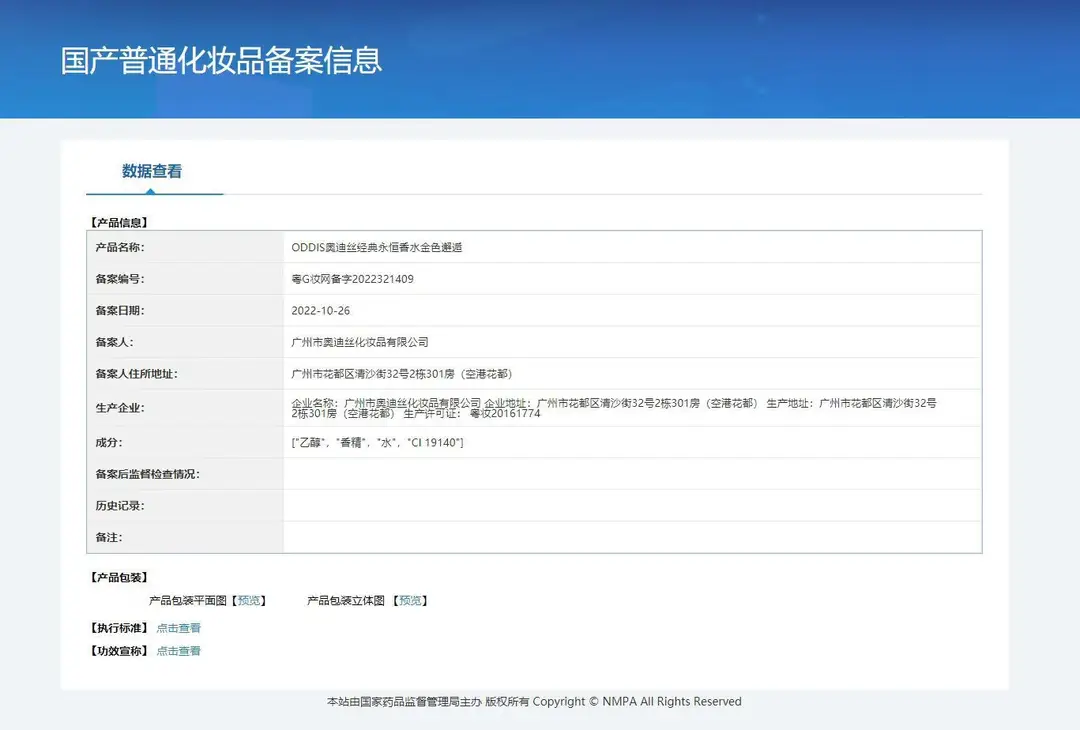Click the 产品包装平面图 label text
1080x730 pixels.
(188, 601)
